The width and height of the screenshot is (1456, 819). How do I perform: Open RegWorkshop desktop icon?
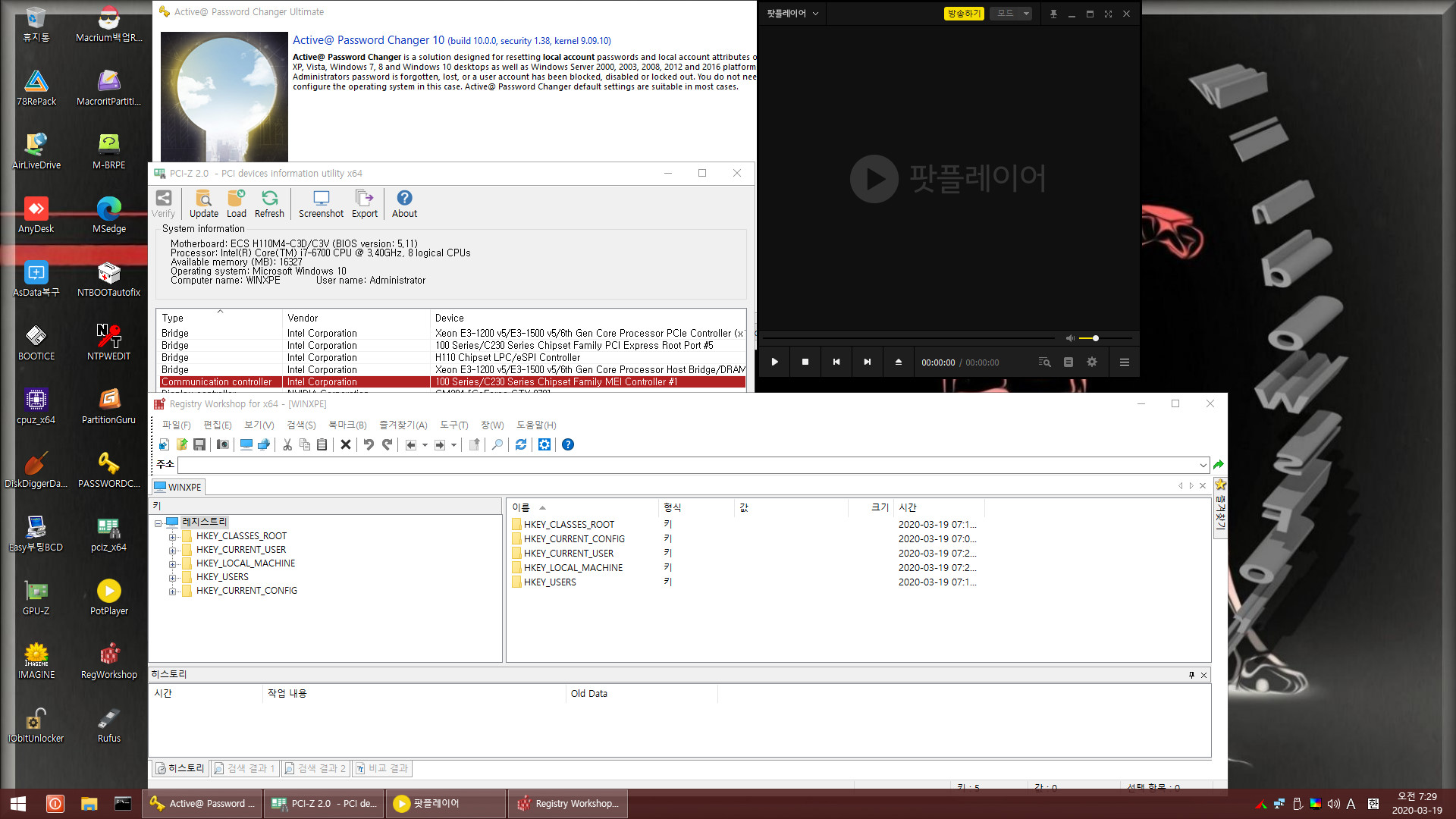[109, 661]
